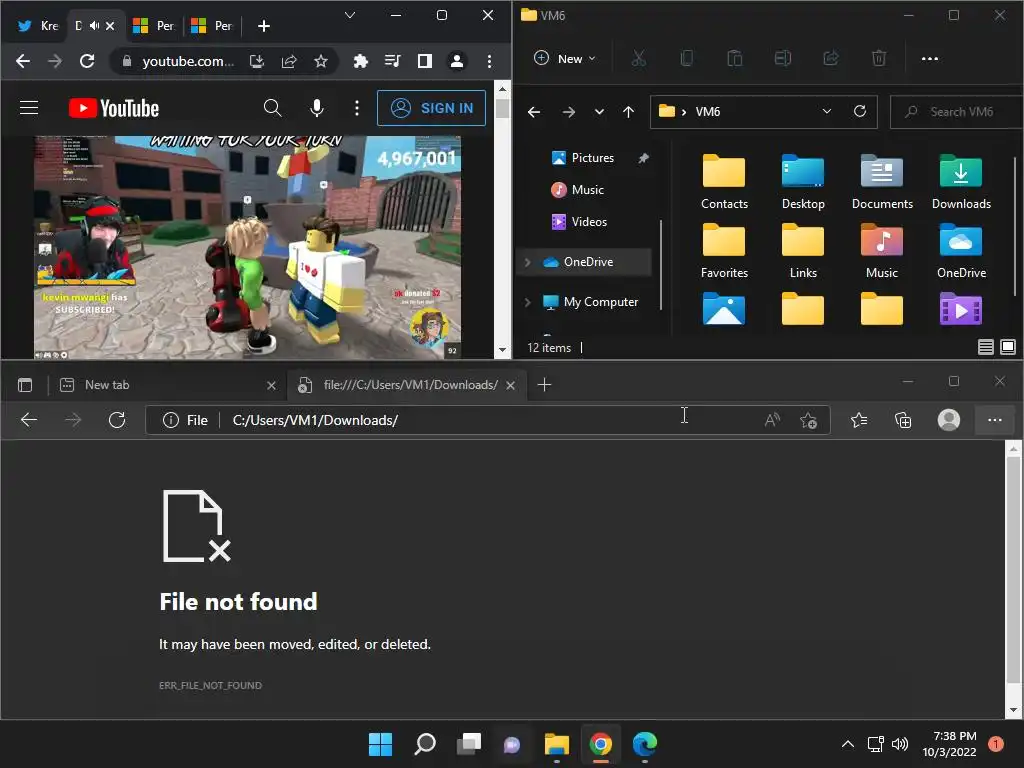1024x768 pixels.
Task: Sign in to YouTube
Action: tap(431, 108)
